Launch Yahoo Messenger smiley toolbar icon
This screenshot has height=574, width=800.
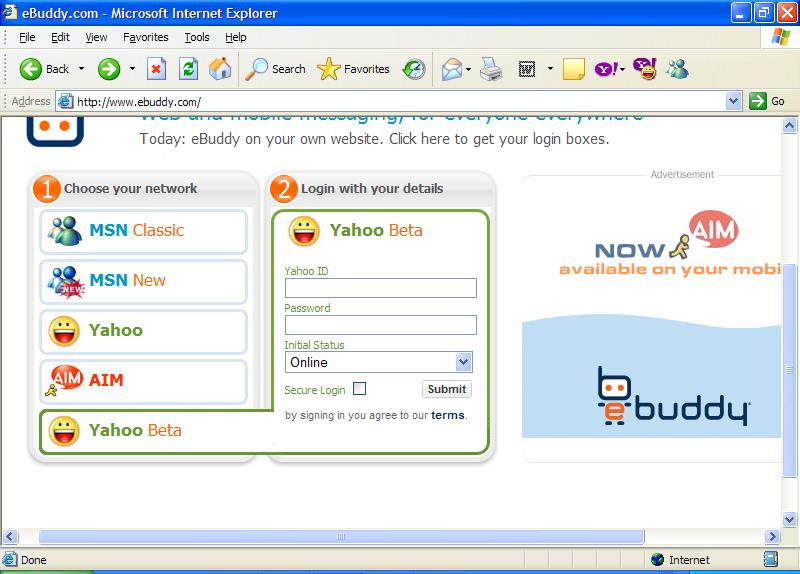645,68
